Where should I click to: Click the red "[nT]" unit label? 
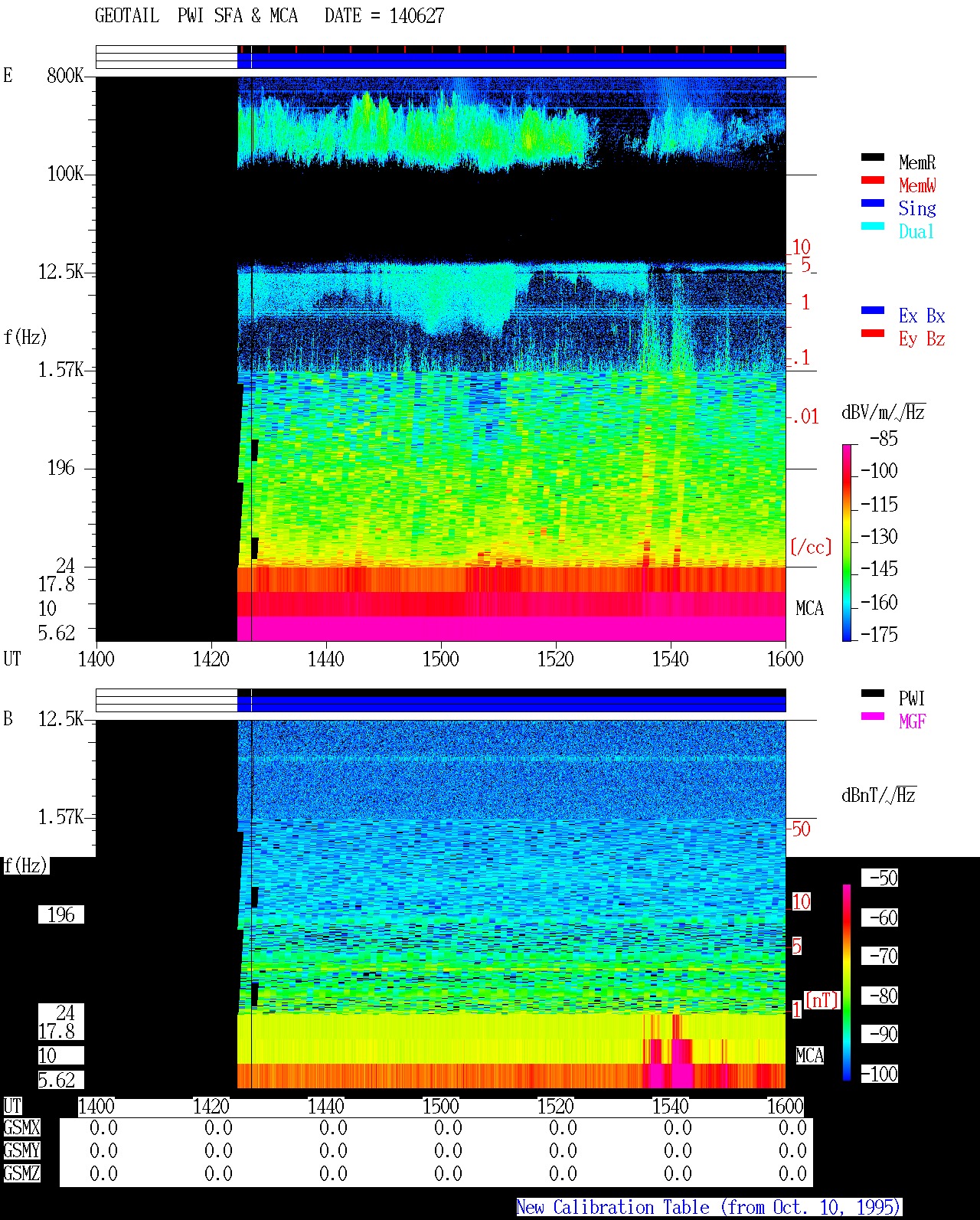tap(822, 999)
